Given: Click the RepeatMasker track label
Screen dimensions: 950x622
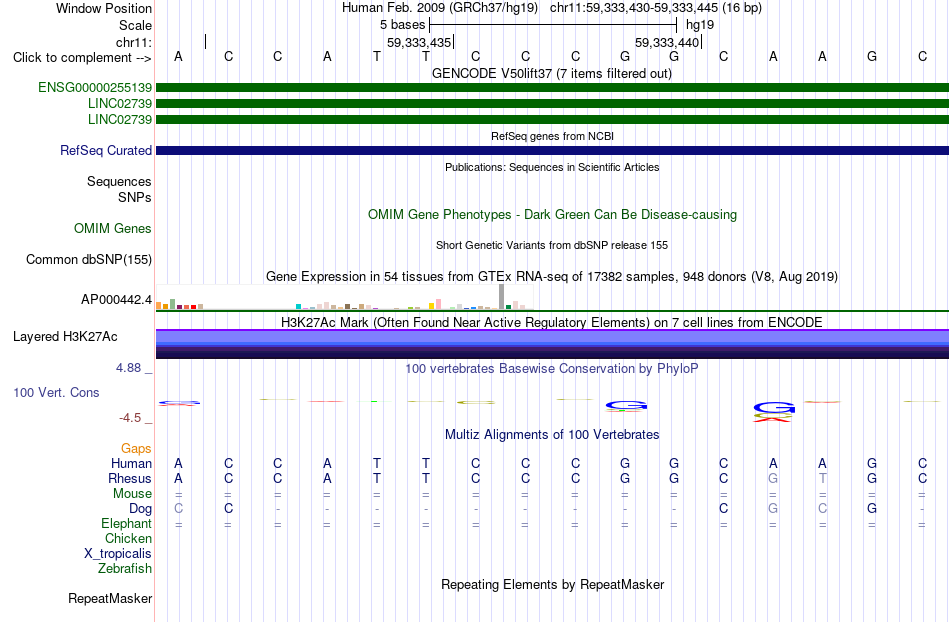Looking at the screenshot, I should [x=110, y=598].
